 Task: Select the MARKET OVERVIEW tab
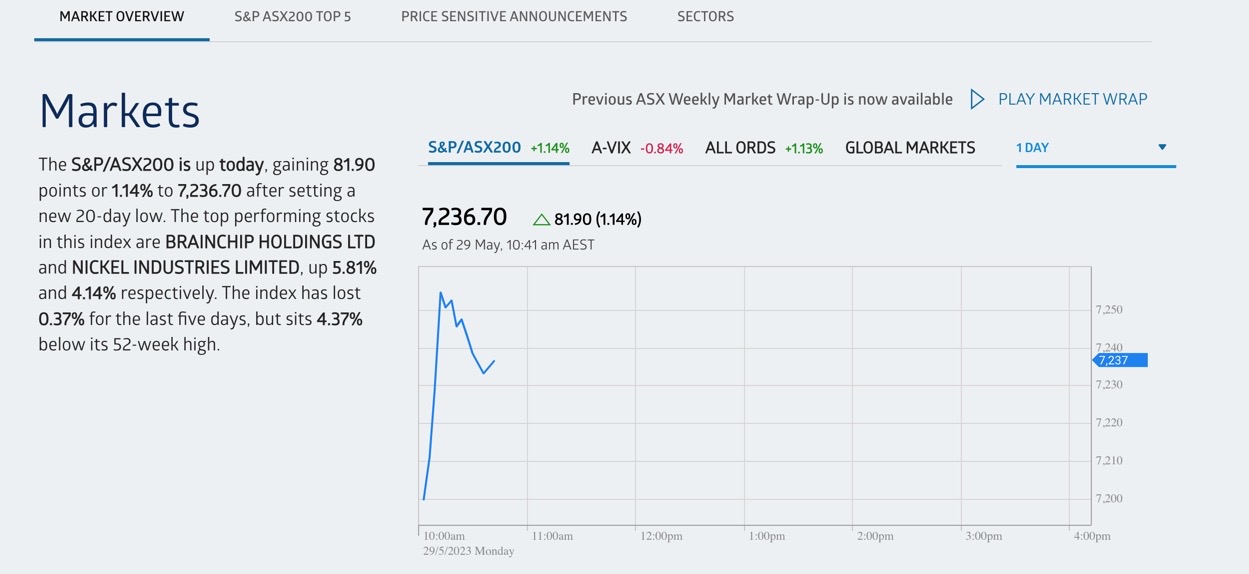click(122, 17)
